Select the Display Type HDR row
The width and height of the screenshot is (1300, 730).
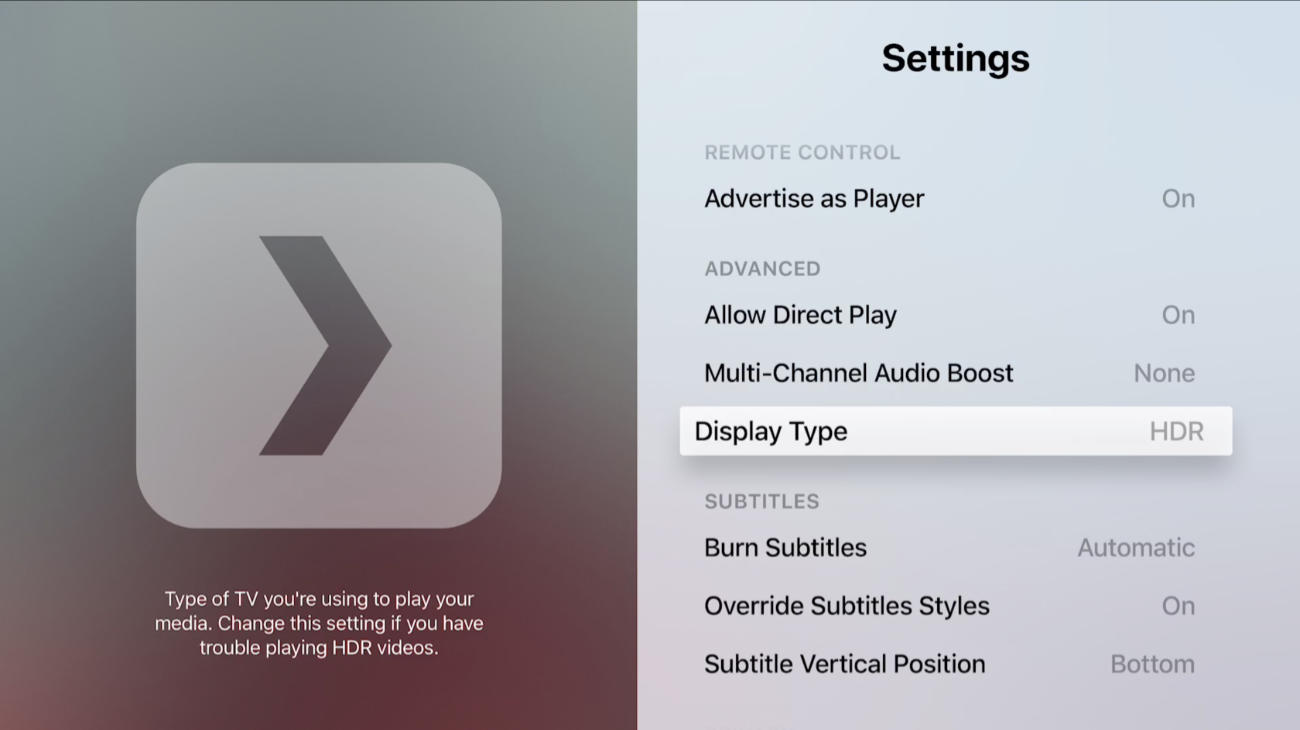click(956, 431)
